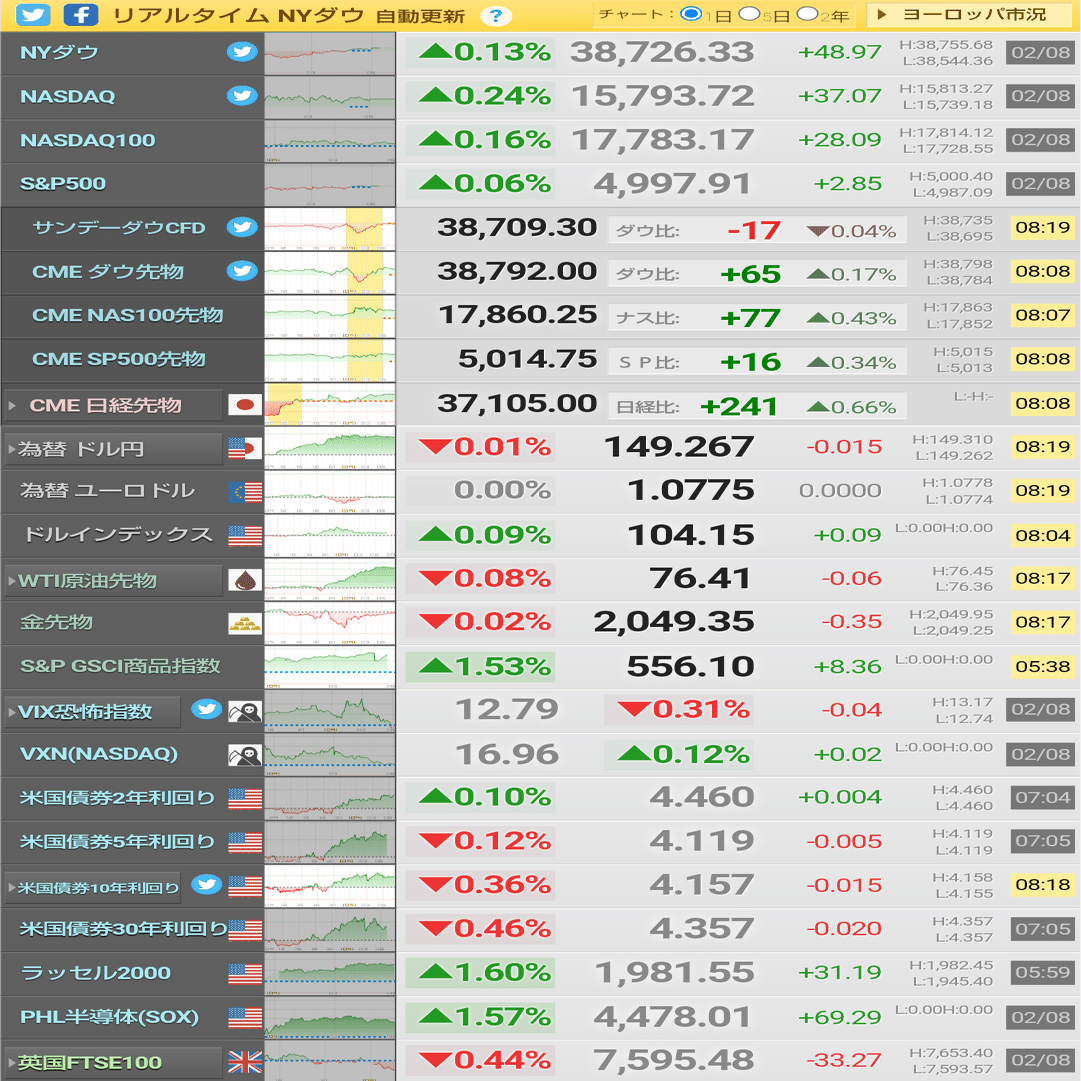Click UK flag in 英国FTSE100 row

coord(245,1062)
